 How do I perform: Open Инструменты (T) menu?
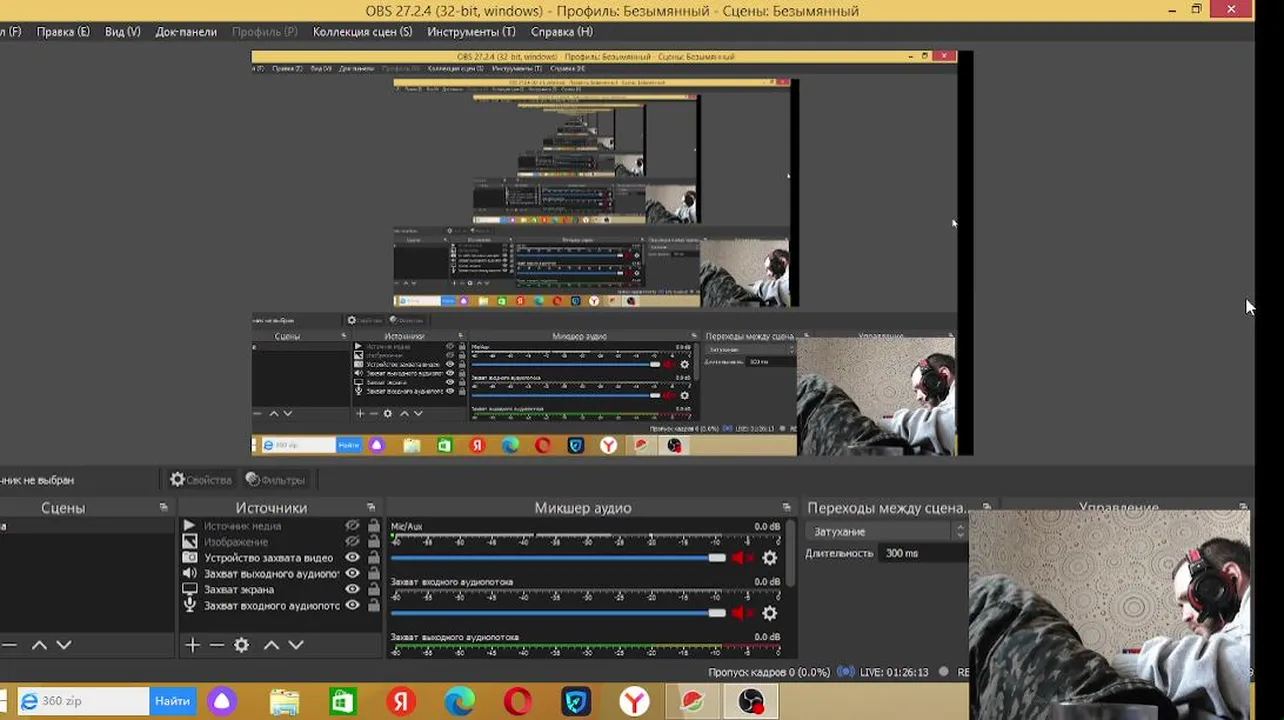tap(471, 32)
